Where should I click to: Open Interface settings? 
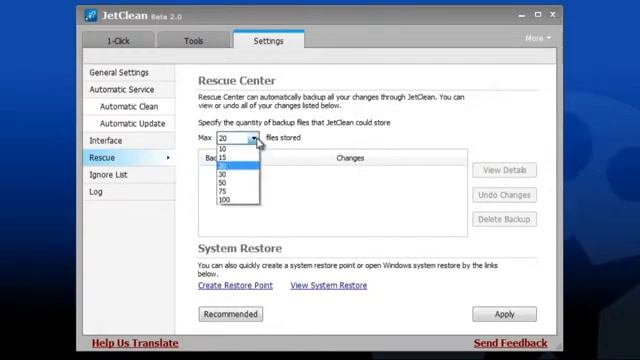(x=129, y=141)
